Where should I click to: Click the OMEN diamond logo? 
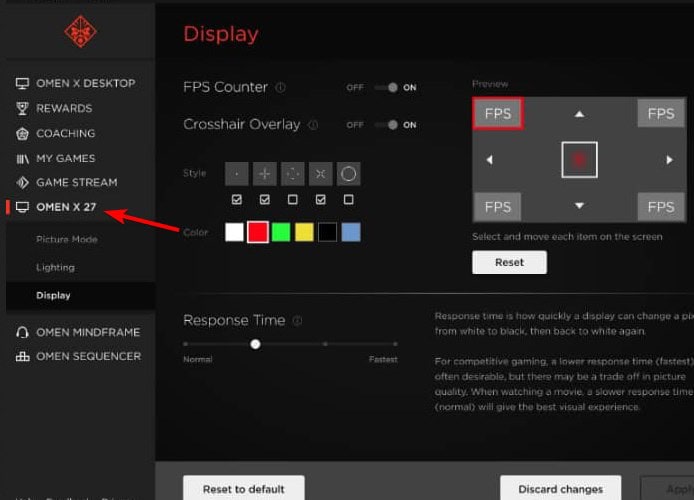point(81,31)
